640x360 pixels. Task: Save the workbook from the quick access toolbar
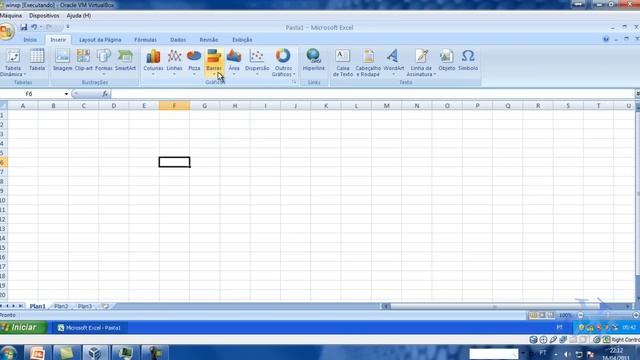24,27
